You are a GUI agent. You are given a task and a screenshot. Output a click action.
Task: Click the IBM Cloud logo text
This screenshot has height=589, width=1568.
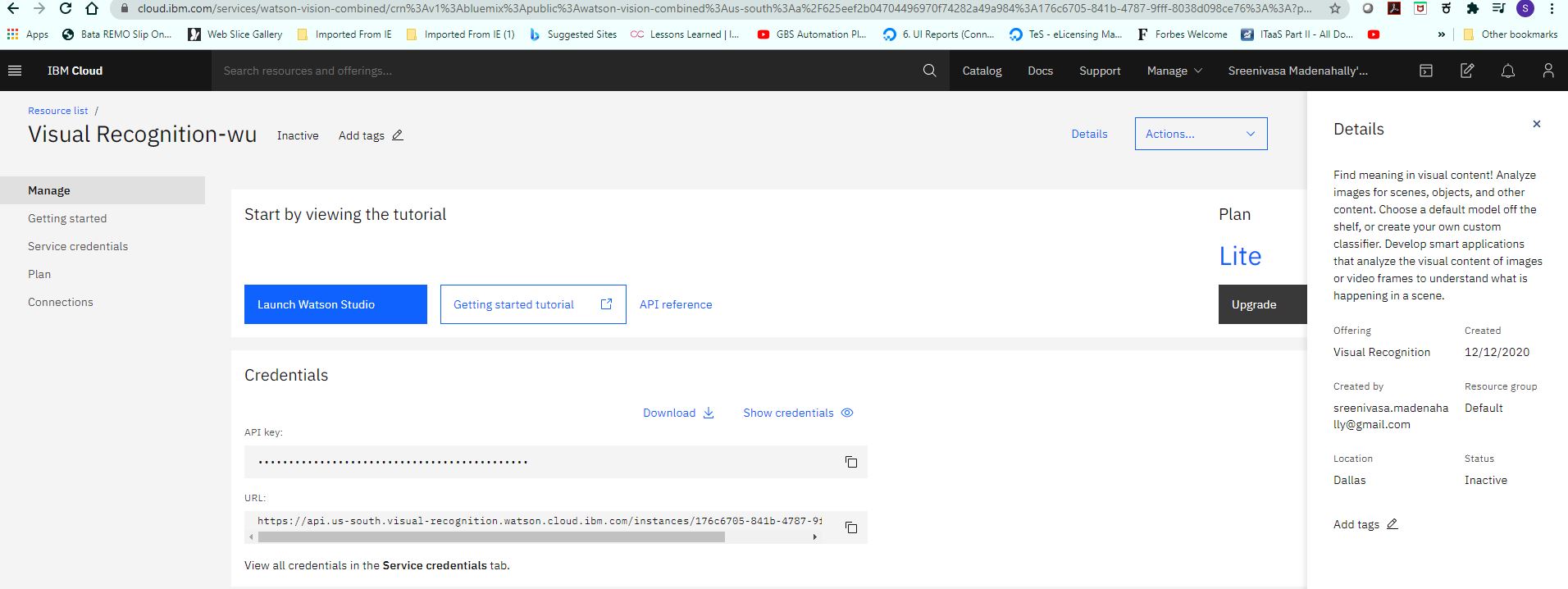tap(75, 71)
